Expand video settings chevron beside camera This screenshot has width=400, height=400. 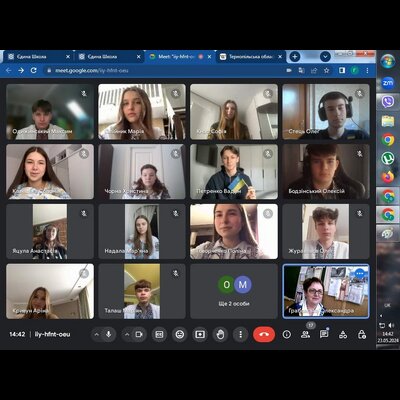coord(127,334)
